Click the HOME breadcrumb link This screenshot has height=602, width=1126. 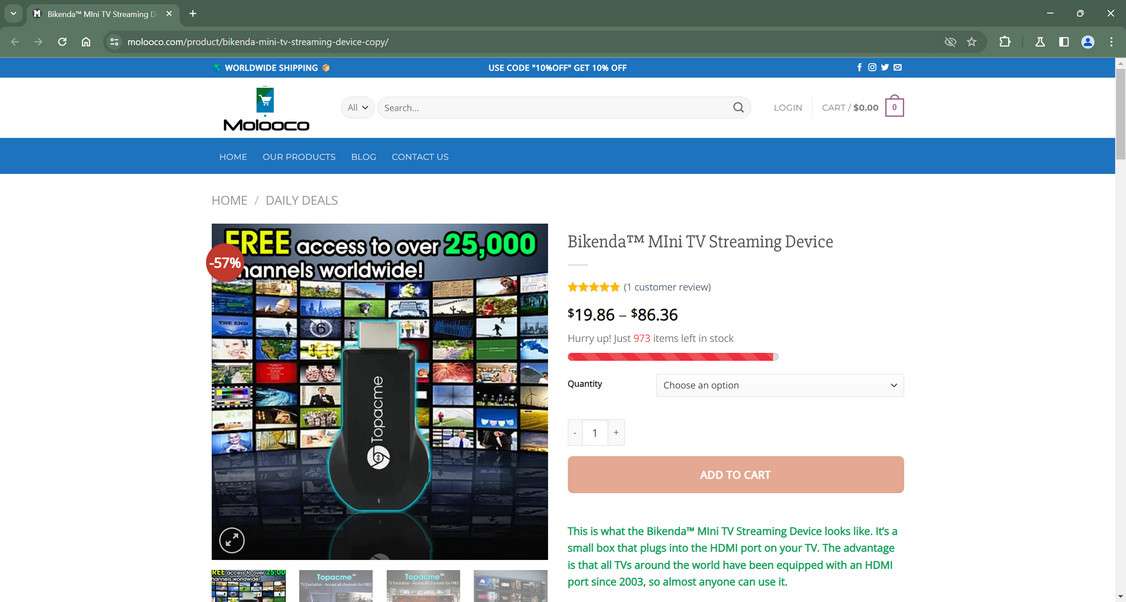229,200
